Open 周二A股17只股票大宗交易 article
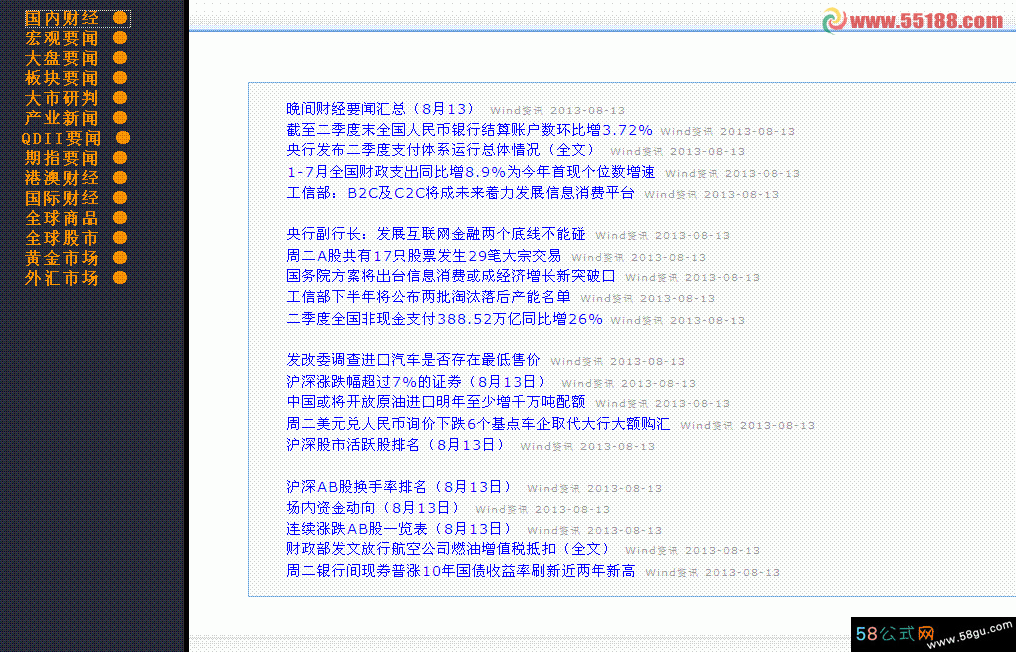The width and height of the screenshot is (1016, 652). click(424, 256)
